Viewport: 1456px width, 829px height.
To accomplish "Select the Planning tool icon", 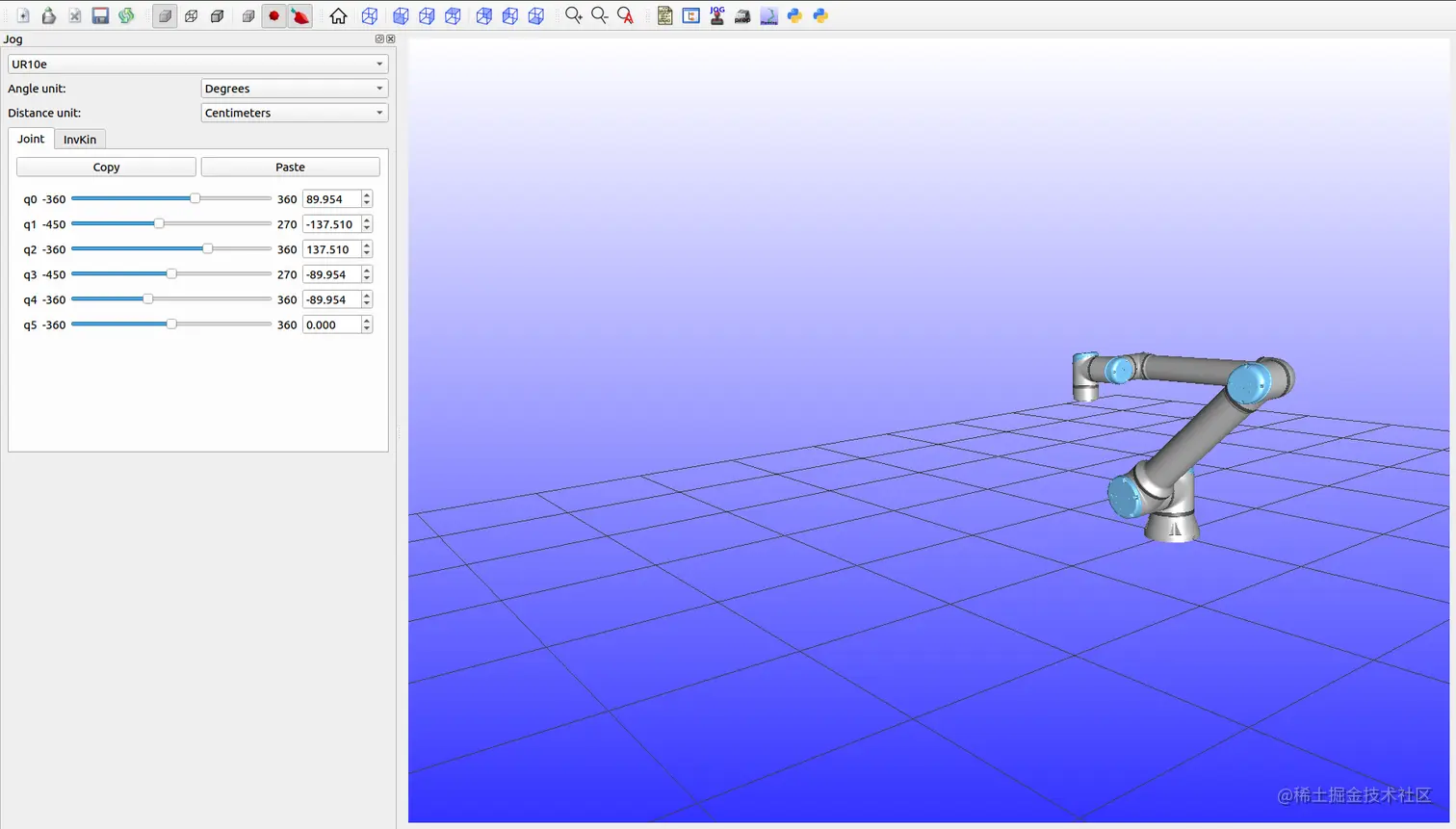I will (x=768, y=15).
